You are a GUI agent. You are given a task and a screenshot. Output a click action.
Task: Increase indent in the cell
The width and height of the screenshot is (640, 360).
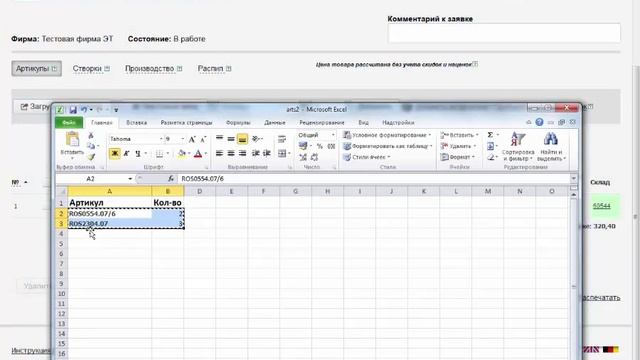(x=267, y=153)
